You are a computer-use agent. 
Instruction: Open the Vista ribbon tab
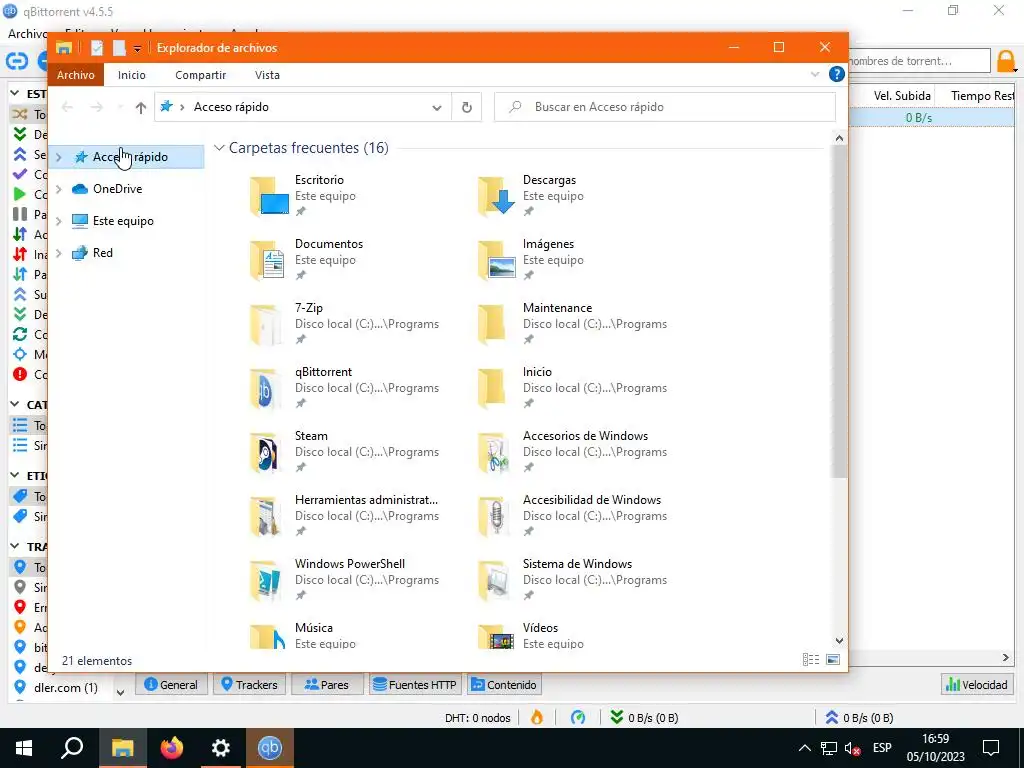click(x=267, y=74)
